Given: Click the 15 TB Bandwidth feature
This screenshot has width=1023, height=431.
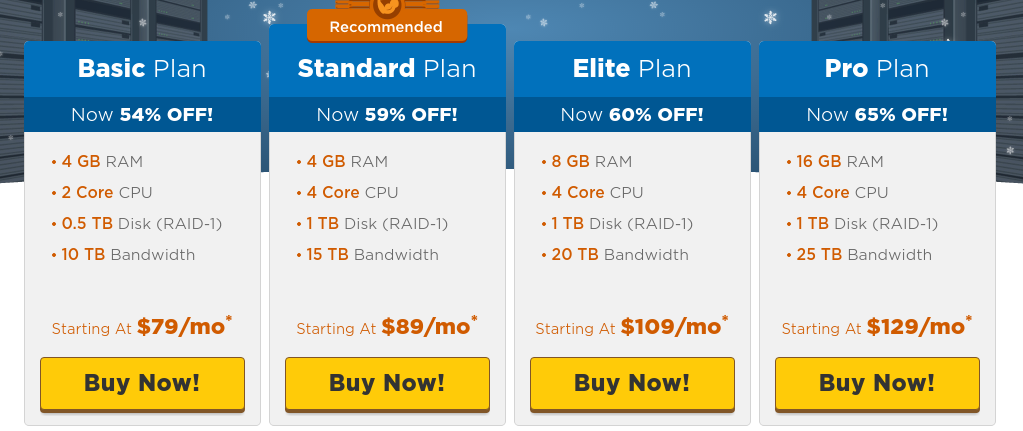Looking at the screenshot, I should (x=368, y=254).
